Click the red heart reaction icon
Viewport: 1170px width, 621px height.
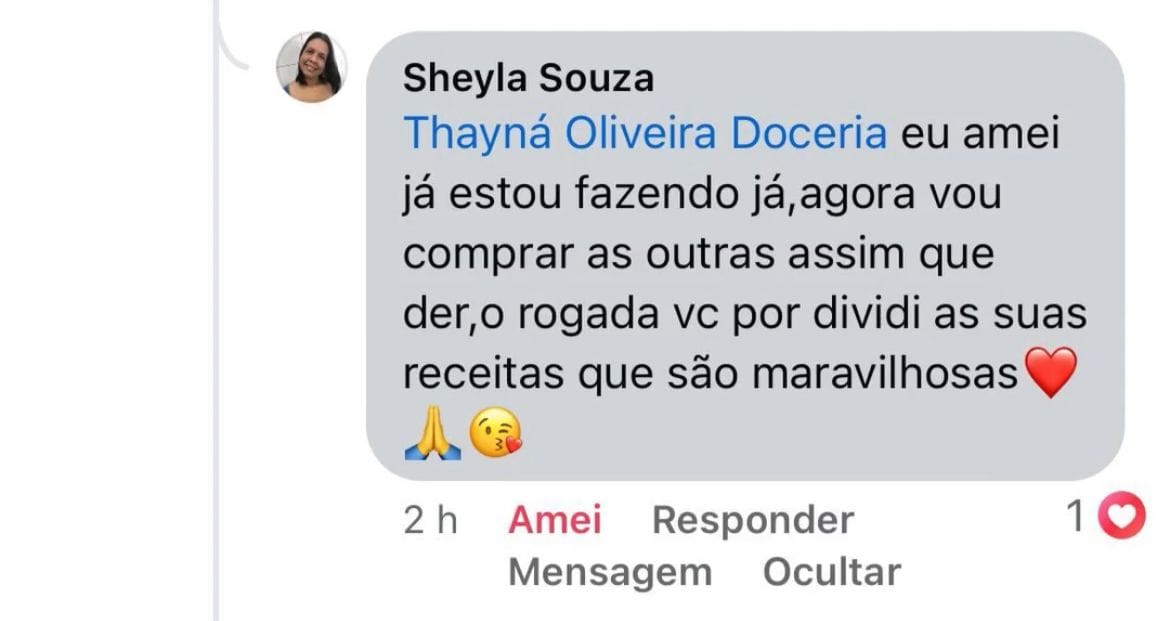point(1121,515)
